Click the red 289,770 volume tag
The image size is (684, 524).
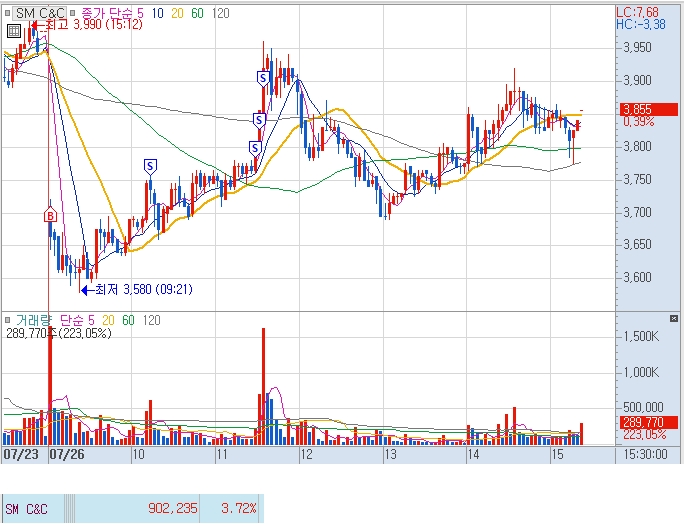tap(649, 422)
